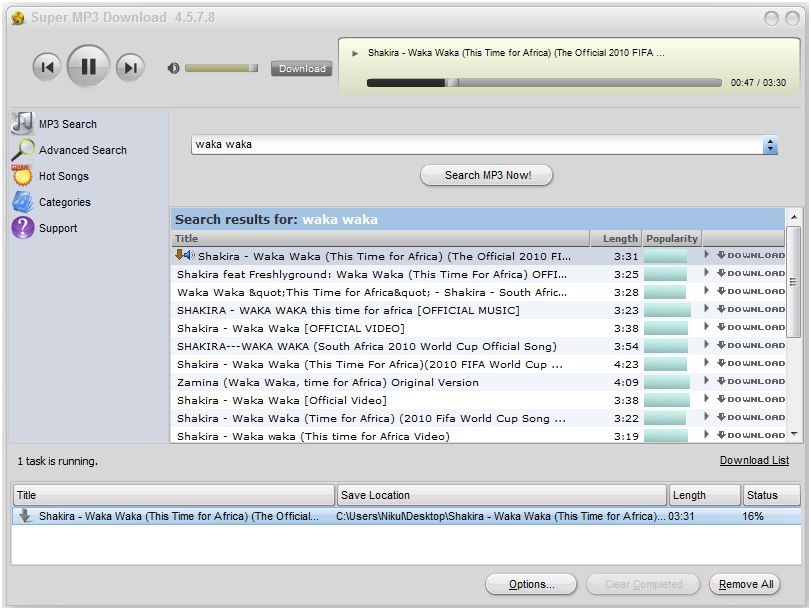Adjust the volume slider

coord(221,68)
